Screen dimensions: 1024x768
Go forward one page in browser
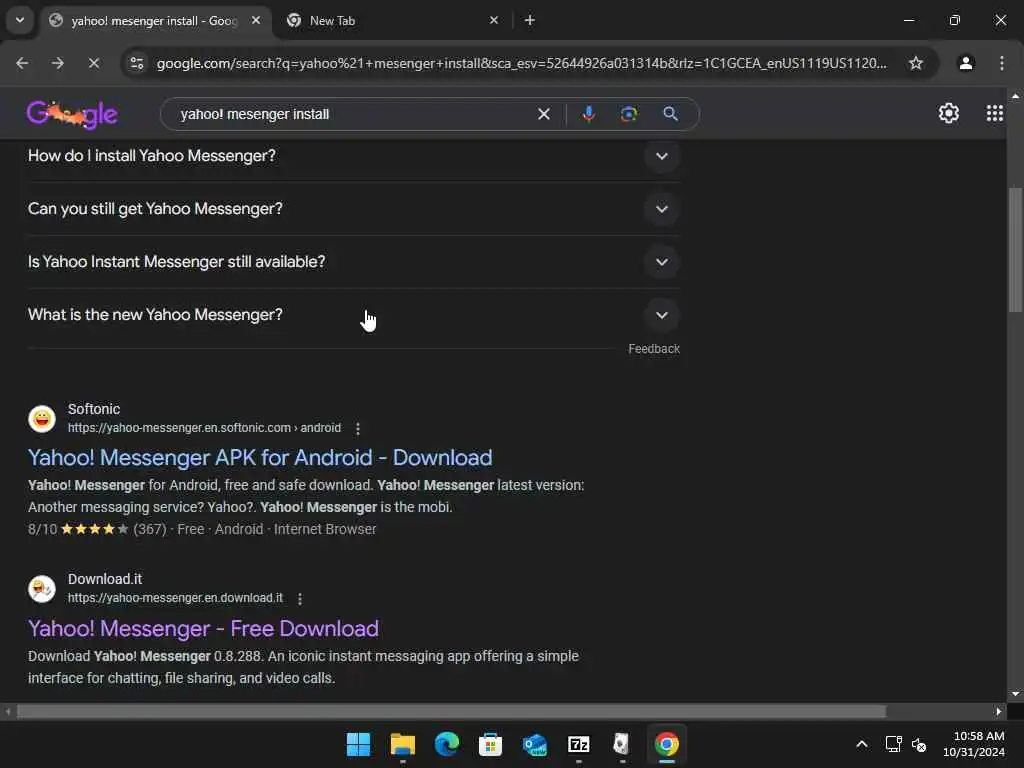pos(58,63)
